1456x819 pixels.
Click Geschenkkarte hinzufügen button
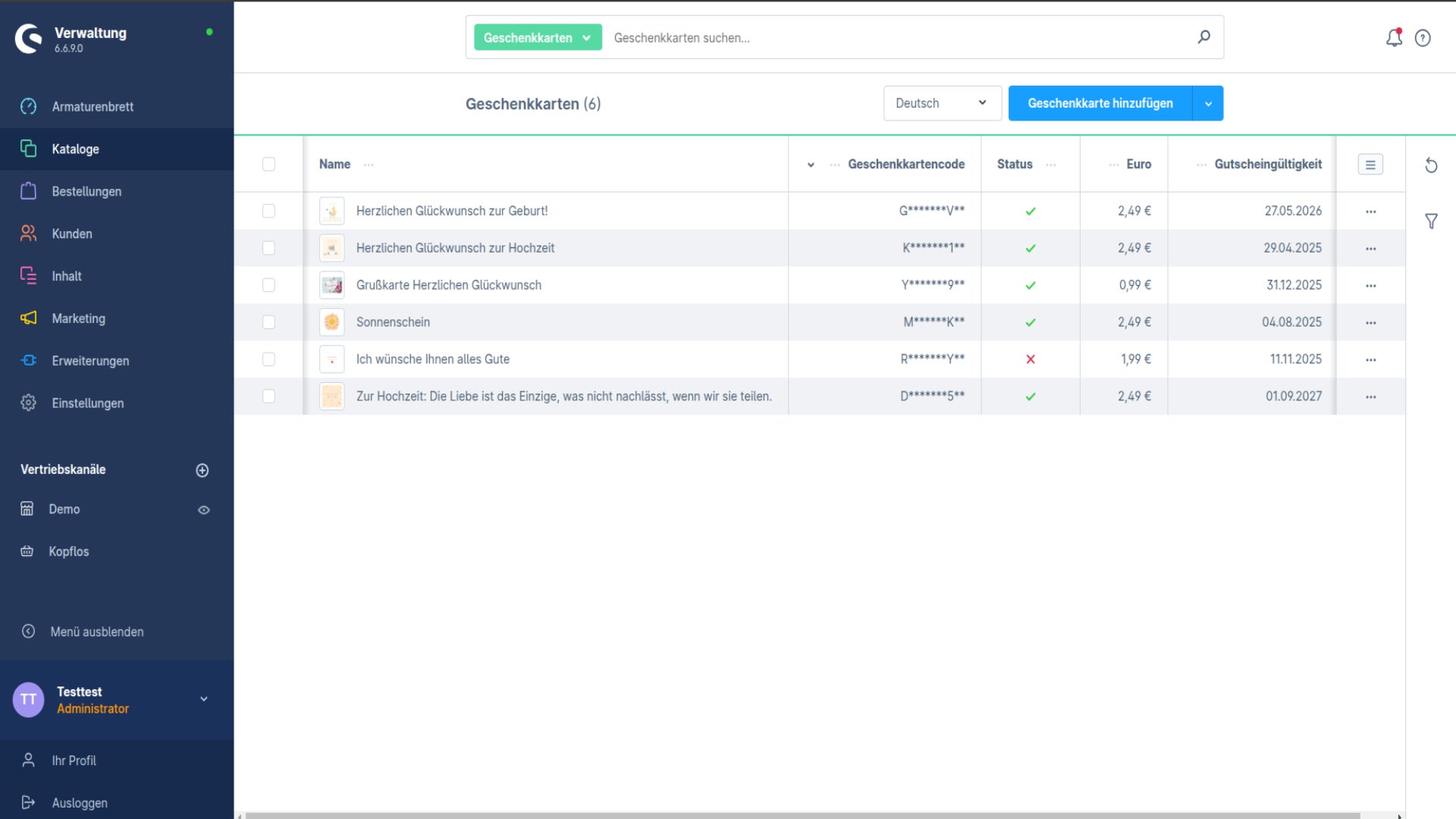[x=1100, y=103]
